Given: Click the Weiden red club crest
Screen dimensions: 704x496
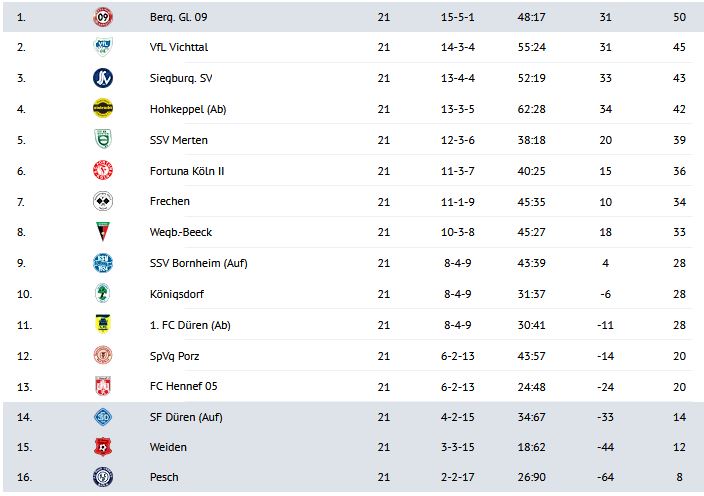Looking at the screenshot, I should 102,447.
